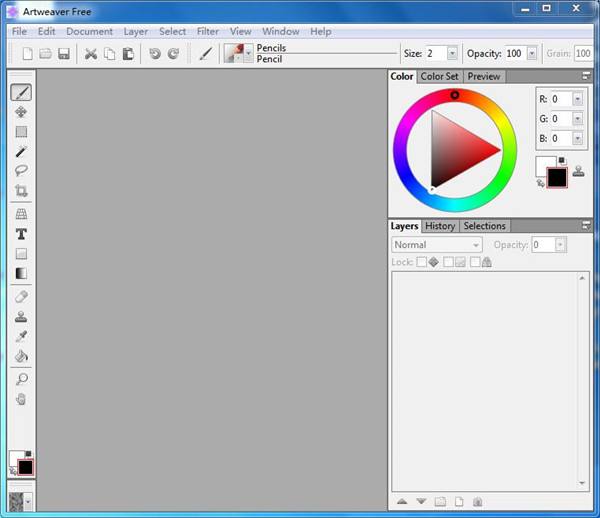Switch to the Preview tab

pyautogui.click(x=484, y=77)
